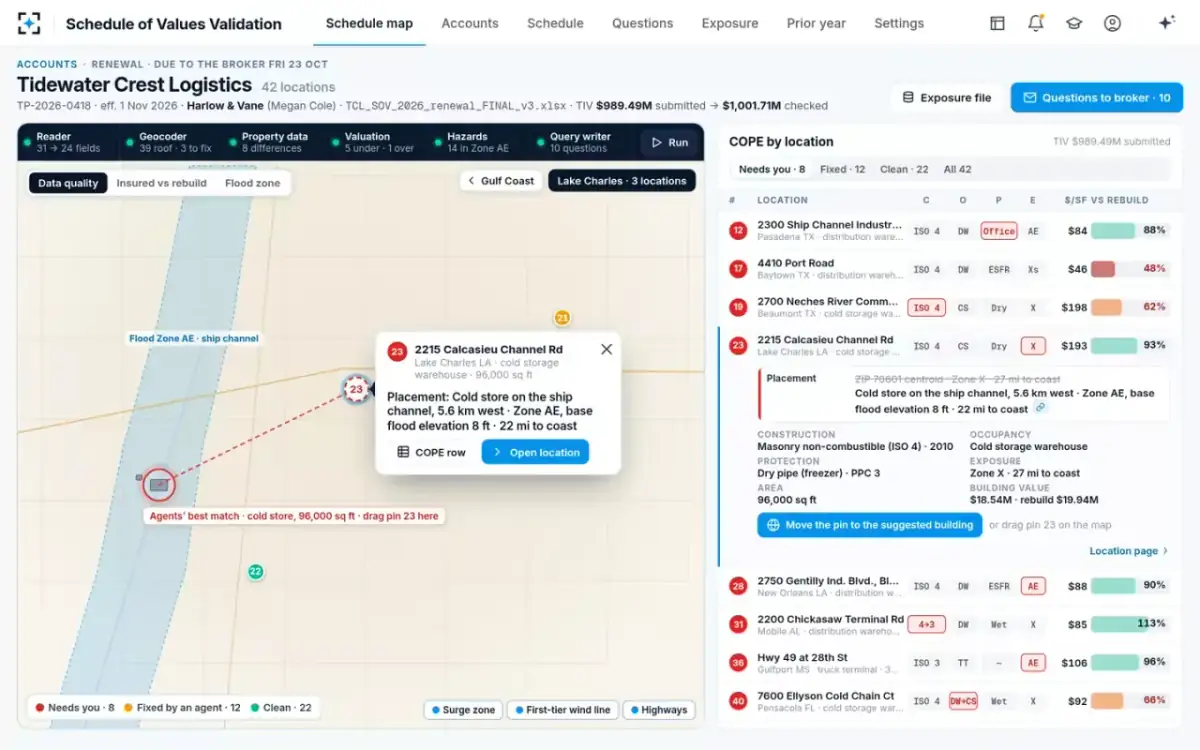Open the notifications bell
The image size is (1200, 750).
[1035, 23]
